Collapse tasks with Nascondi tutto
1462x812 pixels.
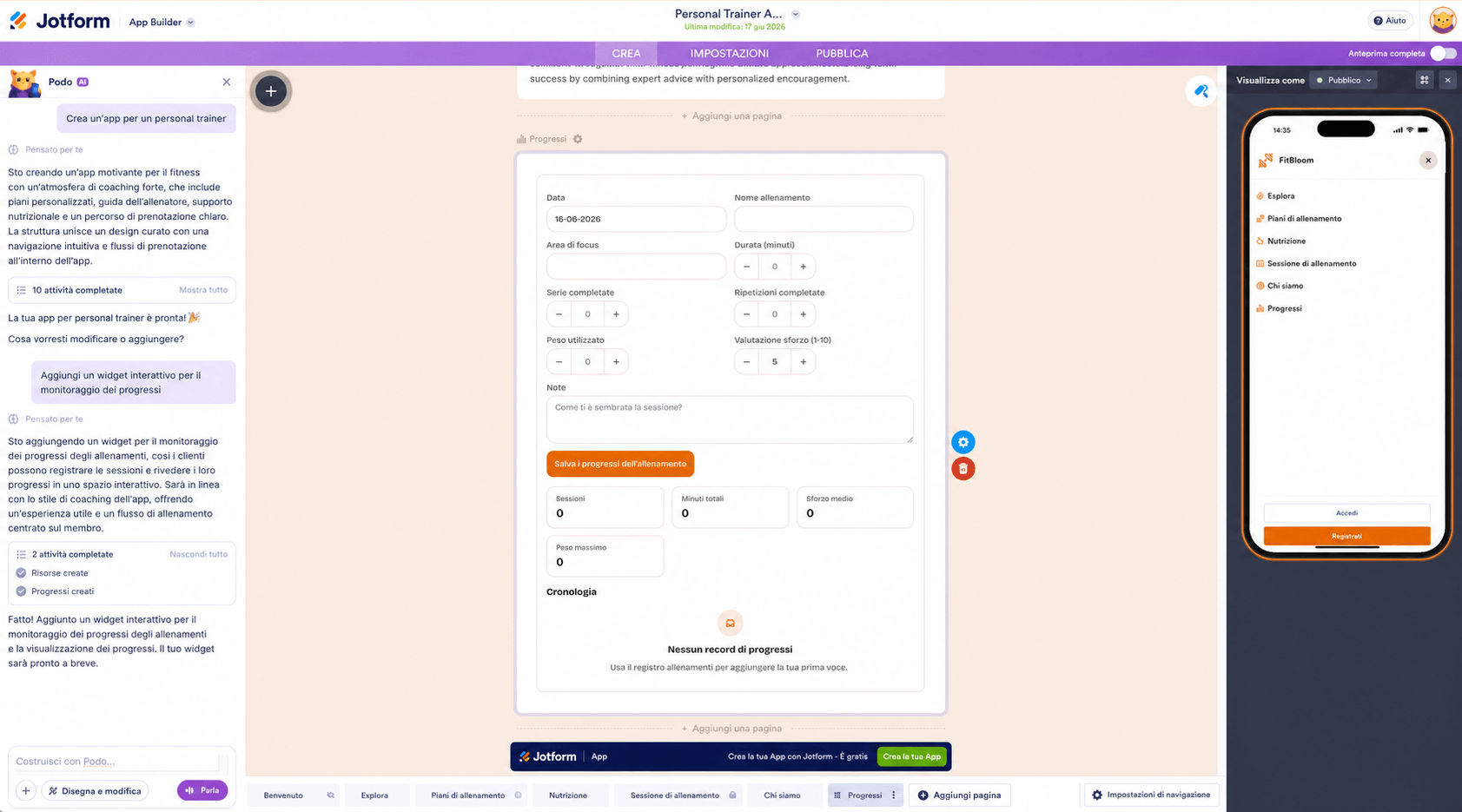click(x=199, y=554)
